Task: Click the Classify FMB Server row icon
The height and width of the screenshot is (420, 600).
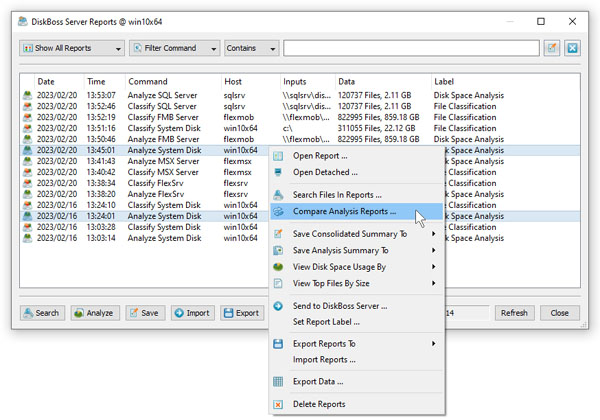Action: click(x=27, y=117)
